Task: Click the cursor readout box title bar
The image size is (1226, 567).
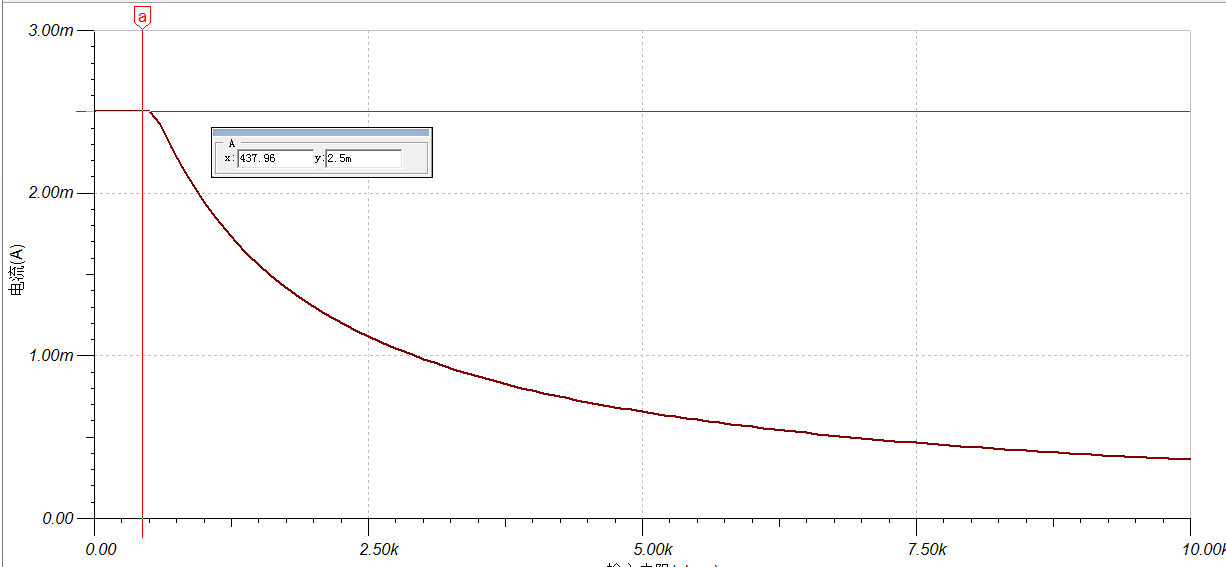Action: [x=321, y=132]
